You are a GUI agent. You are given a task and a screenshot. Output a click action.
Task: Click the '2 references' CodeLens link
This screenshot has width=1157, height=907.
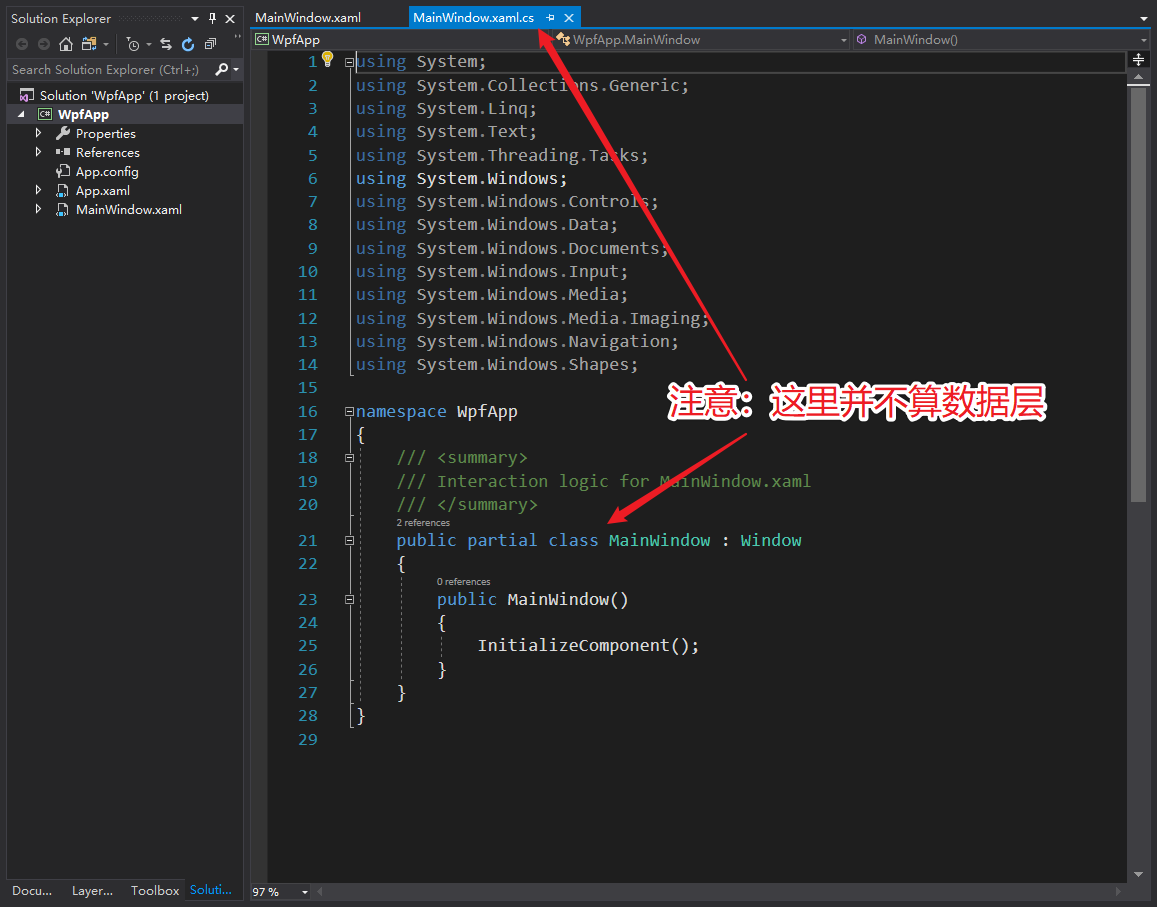(423, 523)
